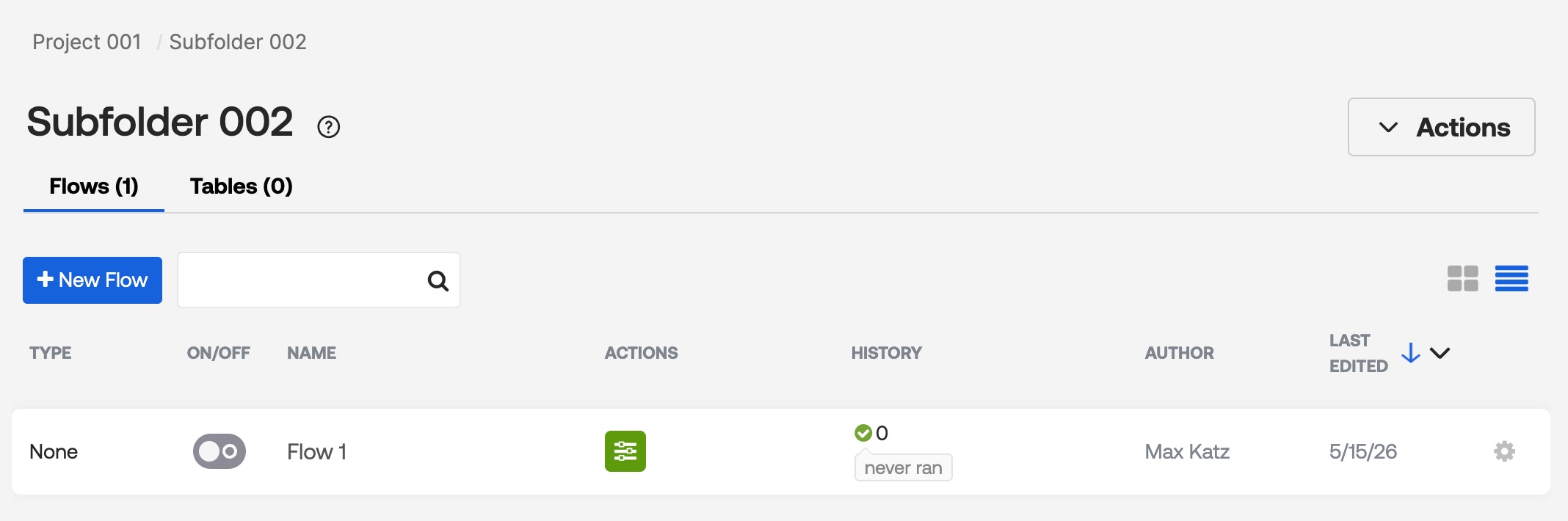Image resolution: width=1568 pixels, height=521 pixels.
Task: Switch to grid card view
Action: coord(1462,279)
